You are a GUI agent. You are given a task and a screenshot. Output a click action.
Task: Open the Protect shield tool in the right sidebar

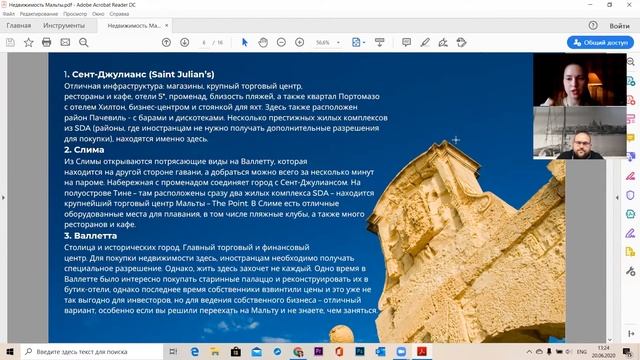click(631, 195)
